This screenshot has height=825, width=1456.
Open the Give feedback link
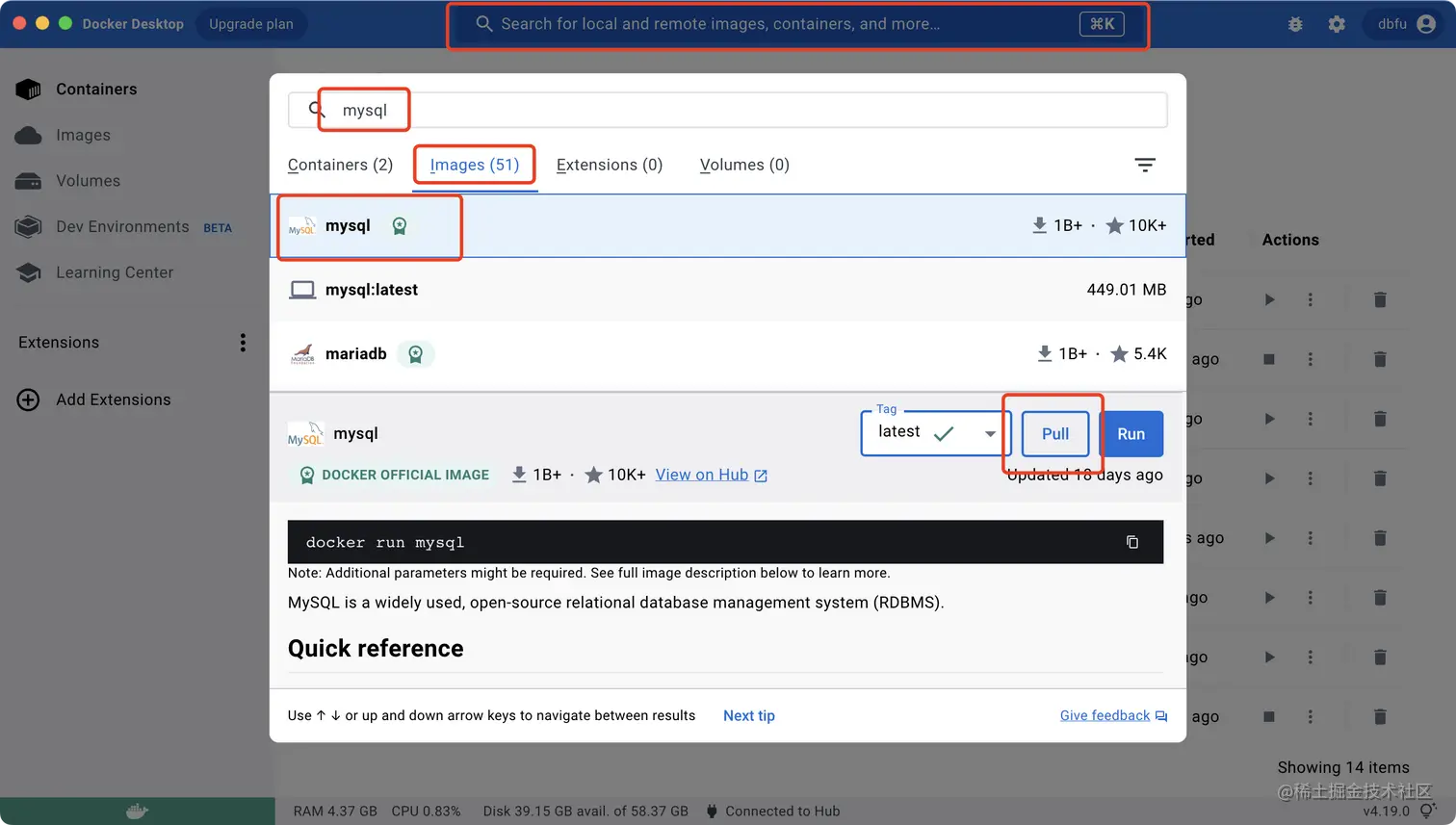click(x=1113, y=716)
